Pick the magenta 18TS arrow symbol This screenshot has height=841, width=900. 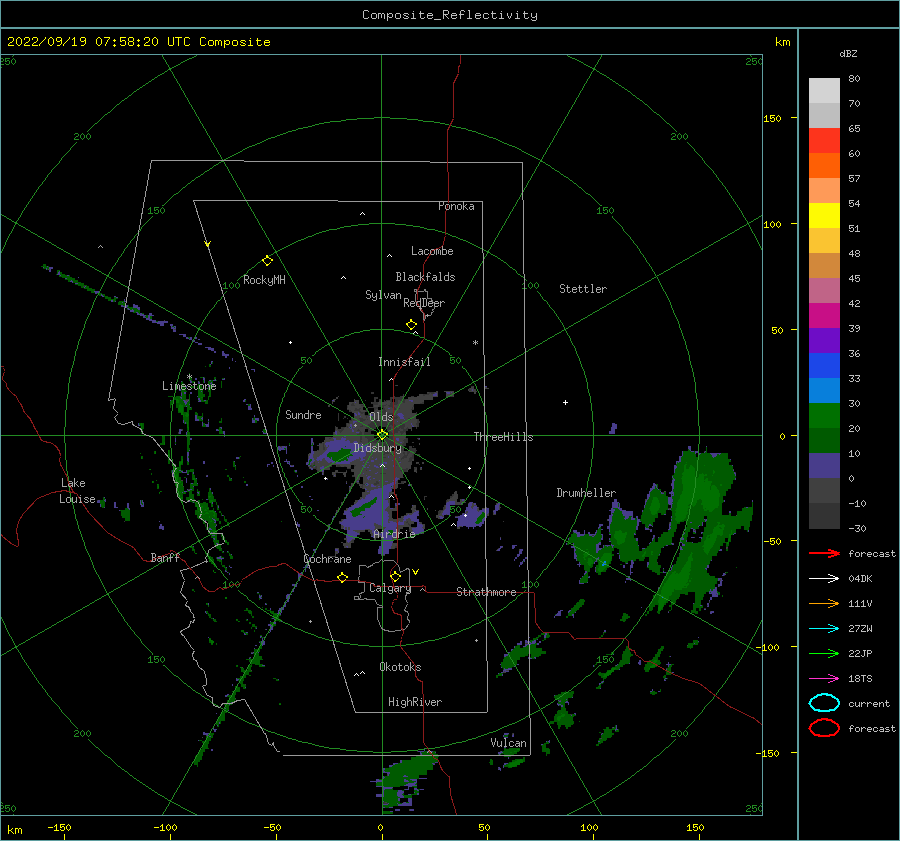(824, 679)
